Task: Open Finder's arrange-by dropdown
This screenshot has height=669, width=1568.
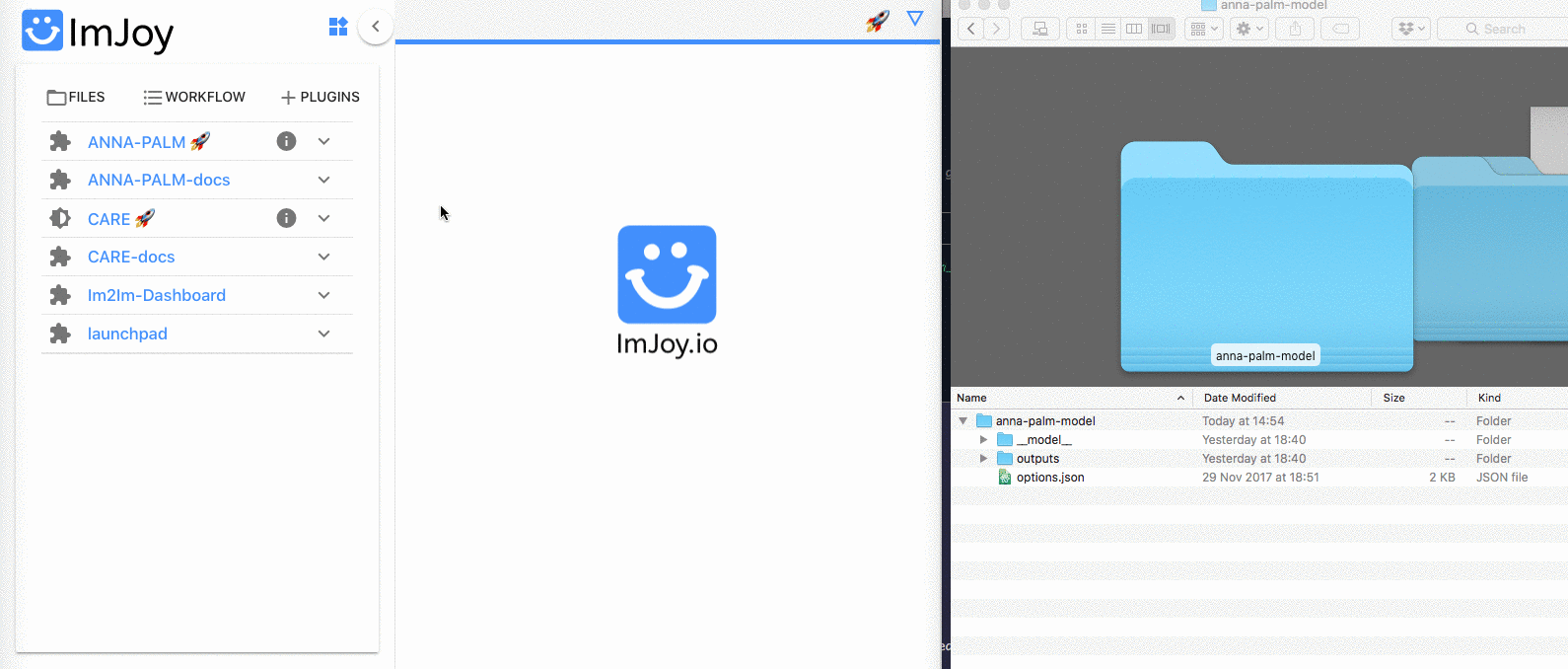Action: [1204, 29]
